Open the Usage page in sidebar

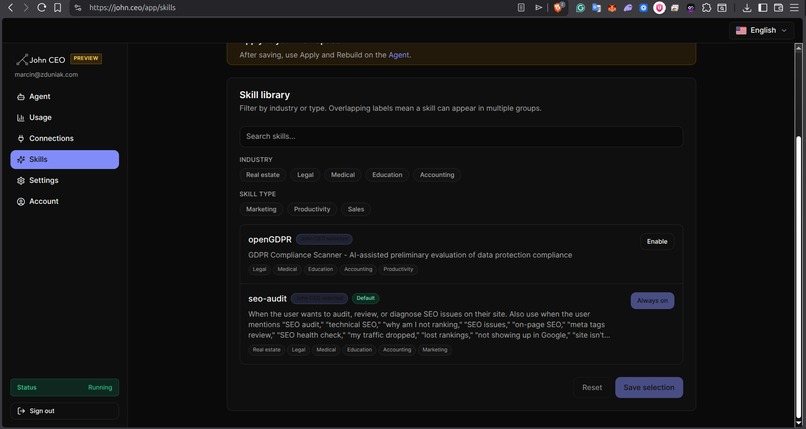click(x=64, y=118)
